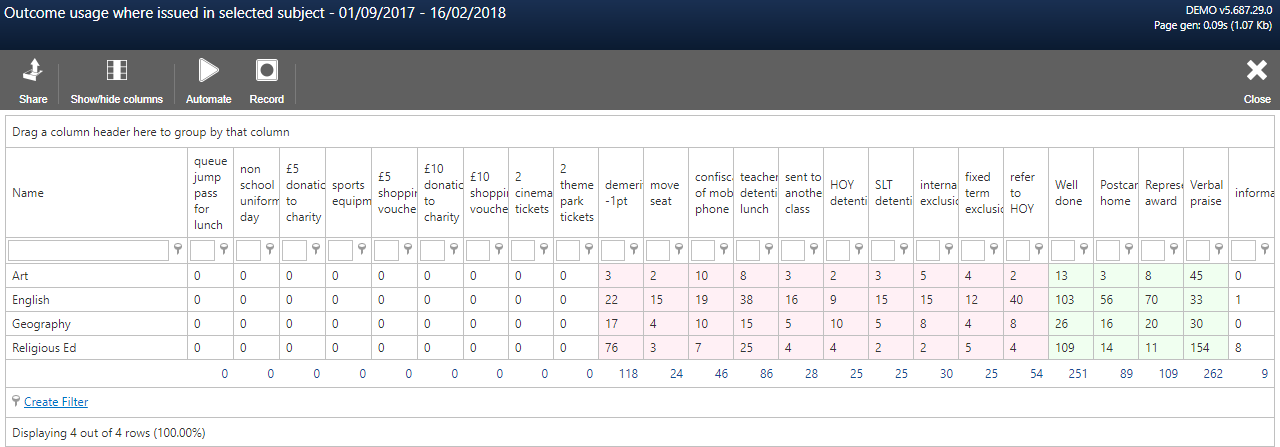The image size is (1280, 447).
Task: Open the Show/hide columns tool
Action: point(116,70)
